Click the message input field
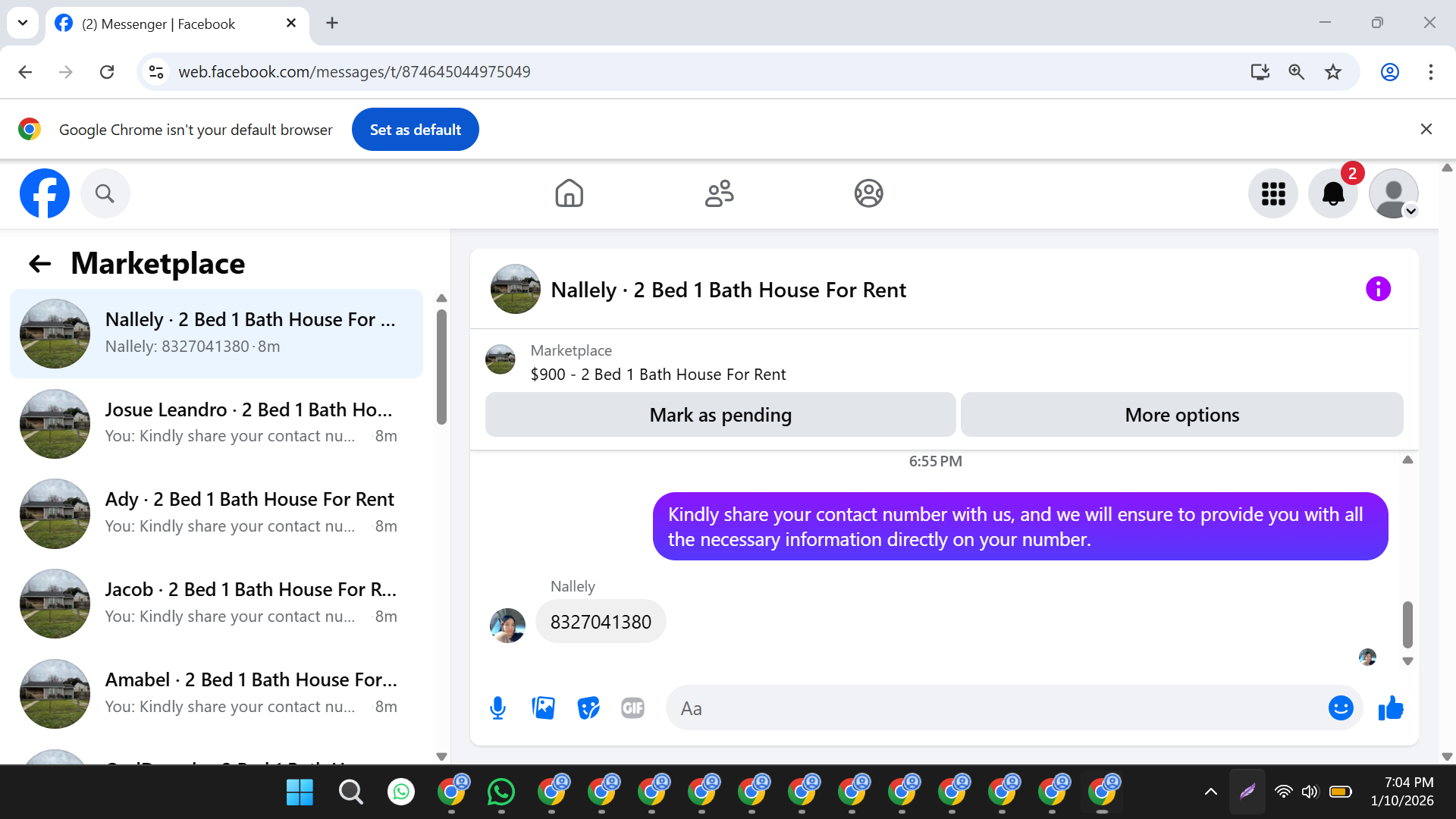 (x=993, y=708)
